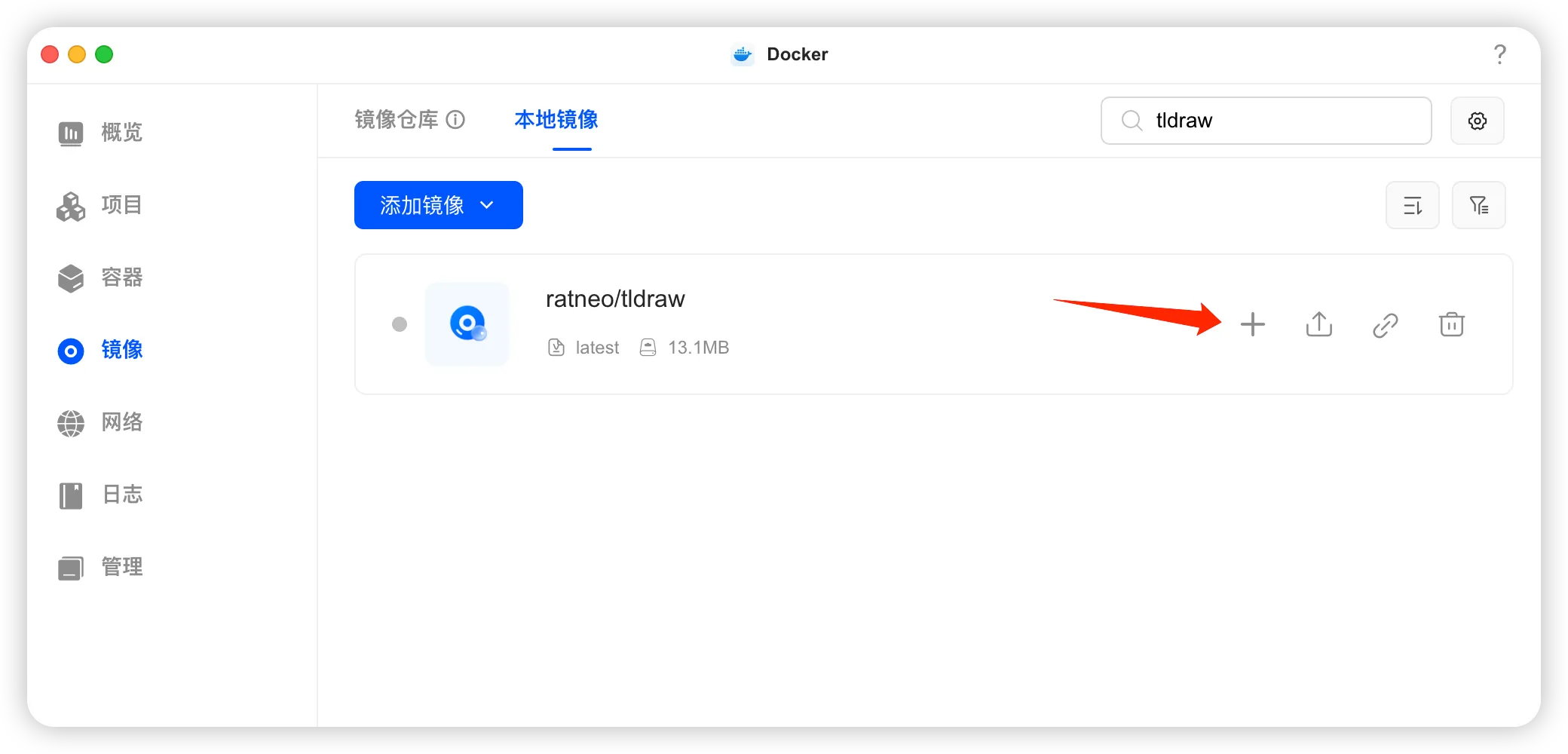
Task: Export the ratneo/tldraw image
Action: point(1319,324)
